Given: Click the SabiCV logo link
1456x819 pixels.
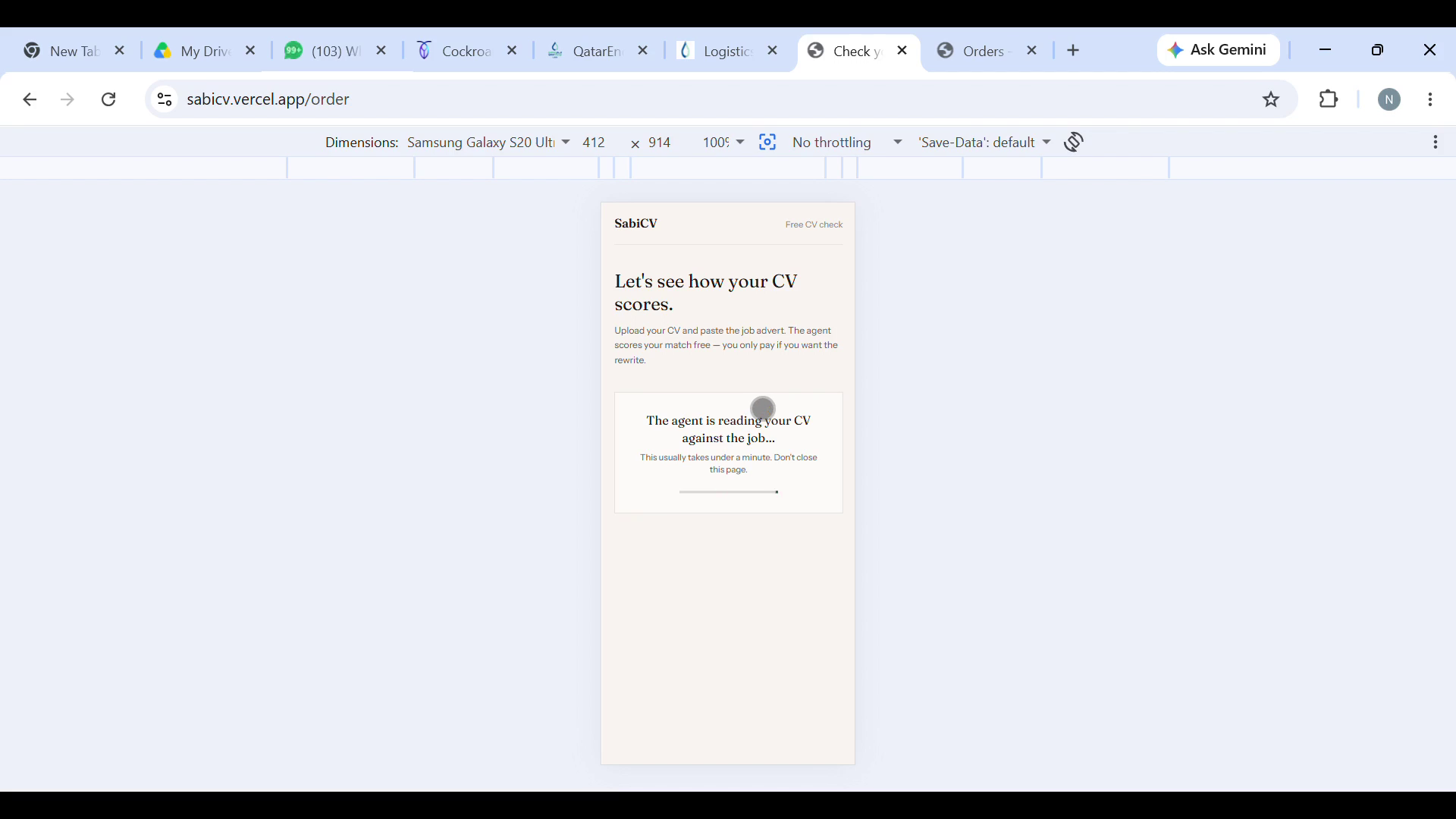Looking at the screenshot, I should click(x=635, y=224).
